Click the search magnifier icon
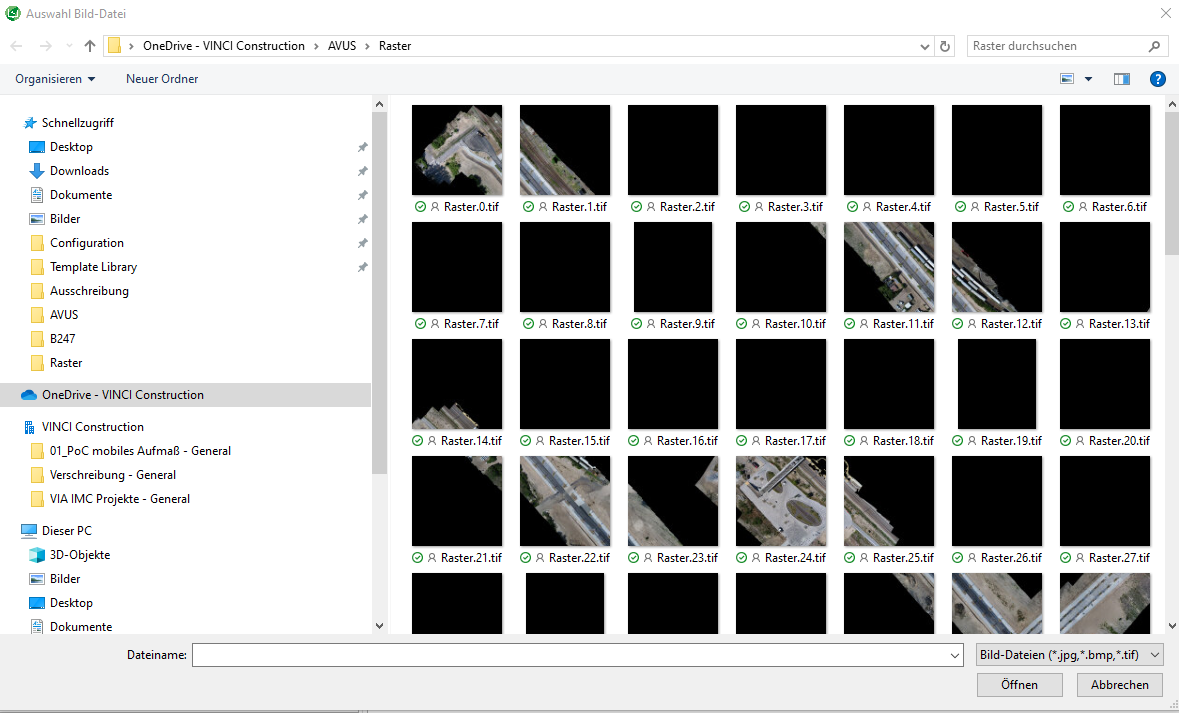 tap(1154, 46)
